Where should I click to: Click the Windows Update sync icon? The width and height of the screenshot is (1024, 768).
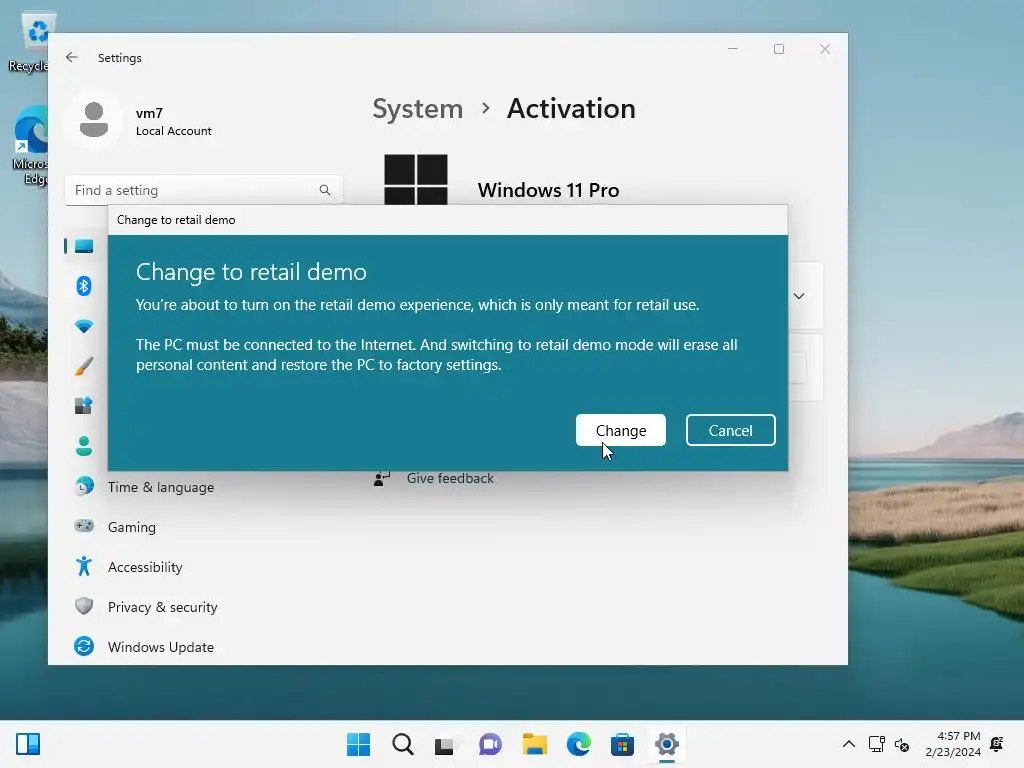coord(84,646)
